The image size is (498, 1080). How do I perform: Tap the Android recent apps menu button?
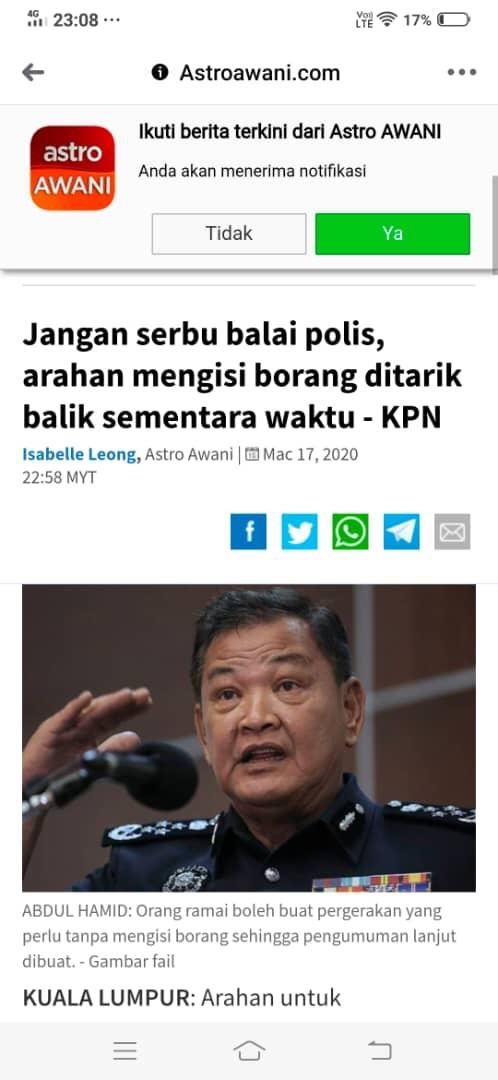pos(125,1050)
